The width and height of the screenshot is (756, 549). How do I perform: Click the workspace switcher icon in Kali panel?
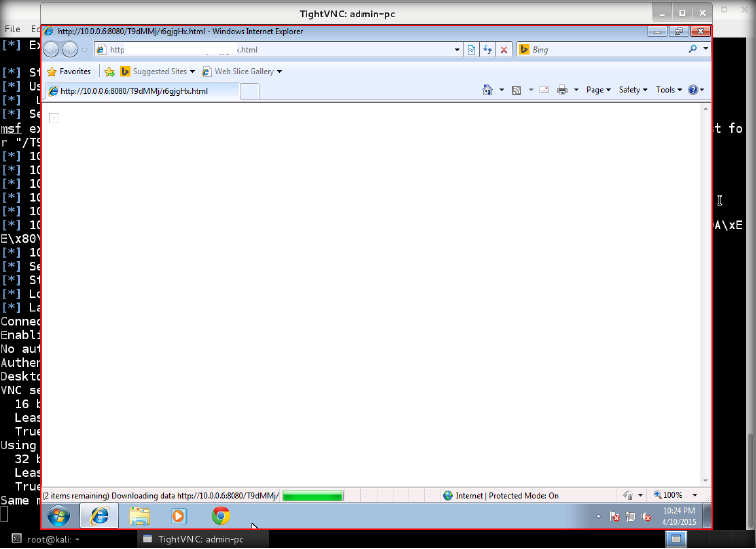676,539
